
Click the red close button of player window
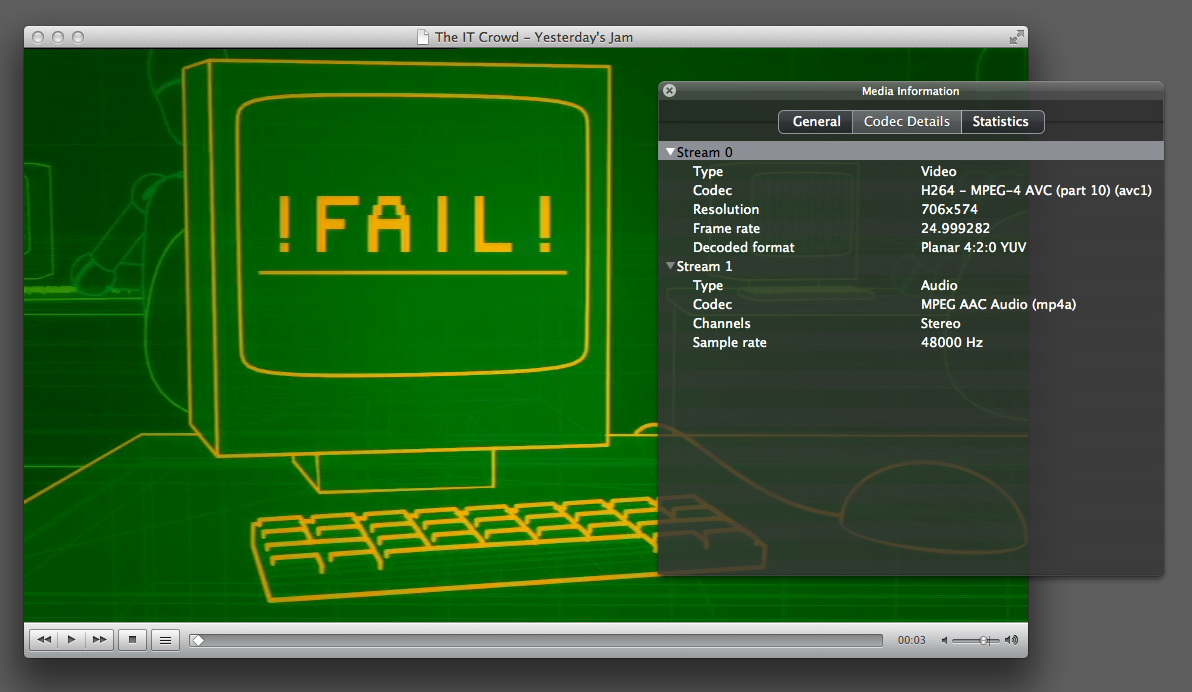coord(38,37)
